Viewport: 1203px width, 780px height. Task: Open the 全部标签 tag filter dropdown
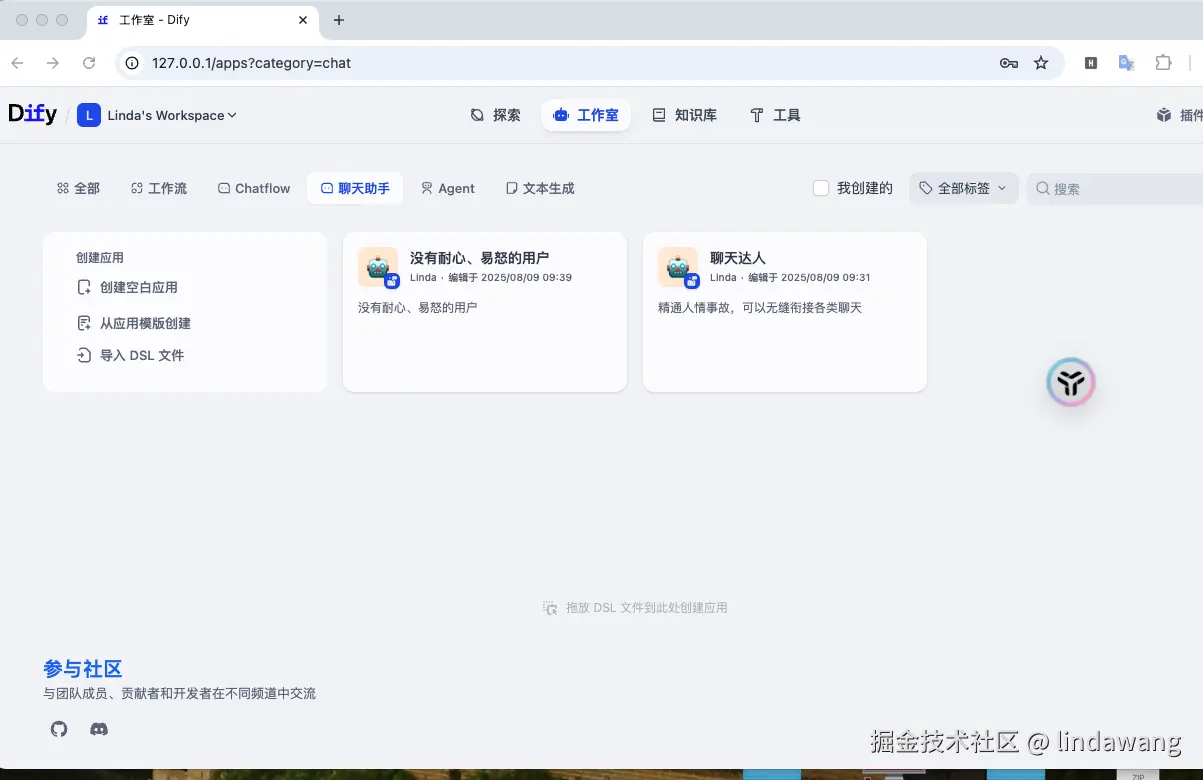click(x=962, y=187)
